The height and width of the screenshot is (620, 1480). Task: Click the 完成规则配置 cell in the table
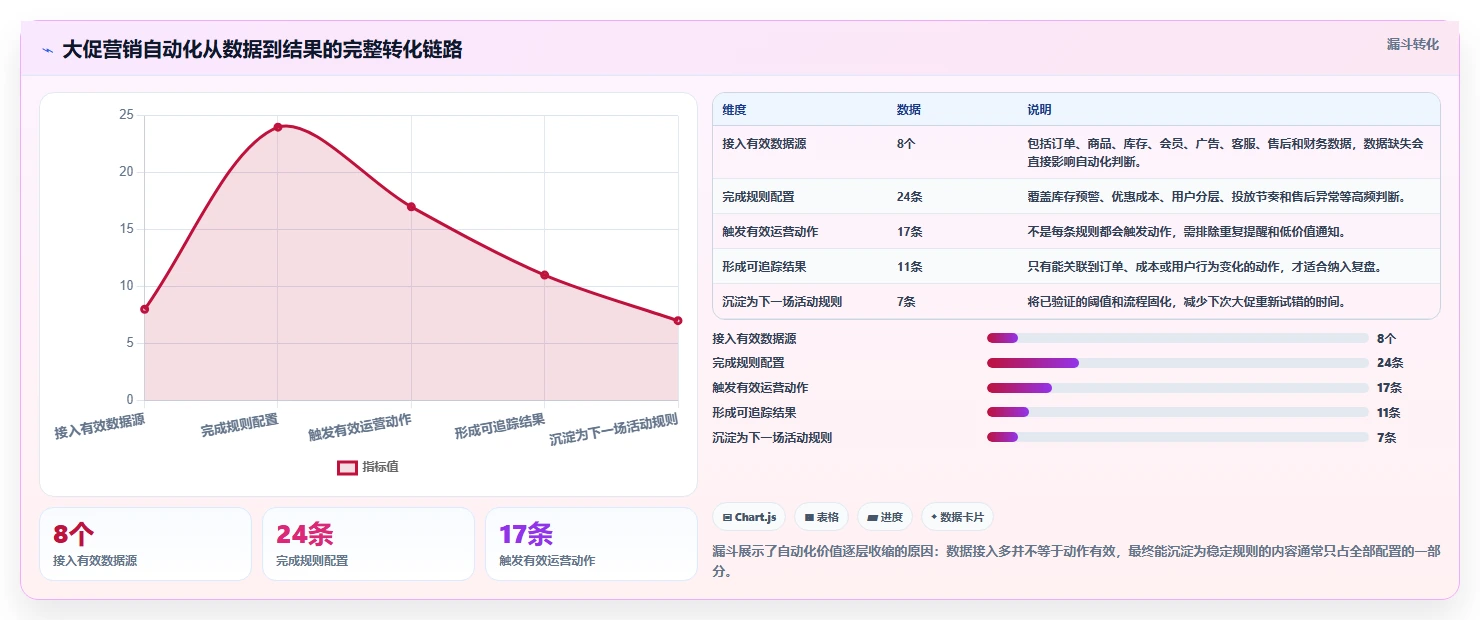758,197
